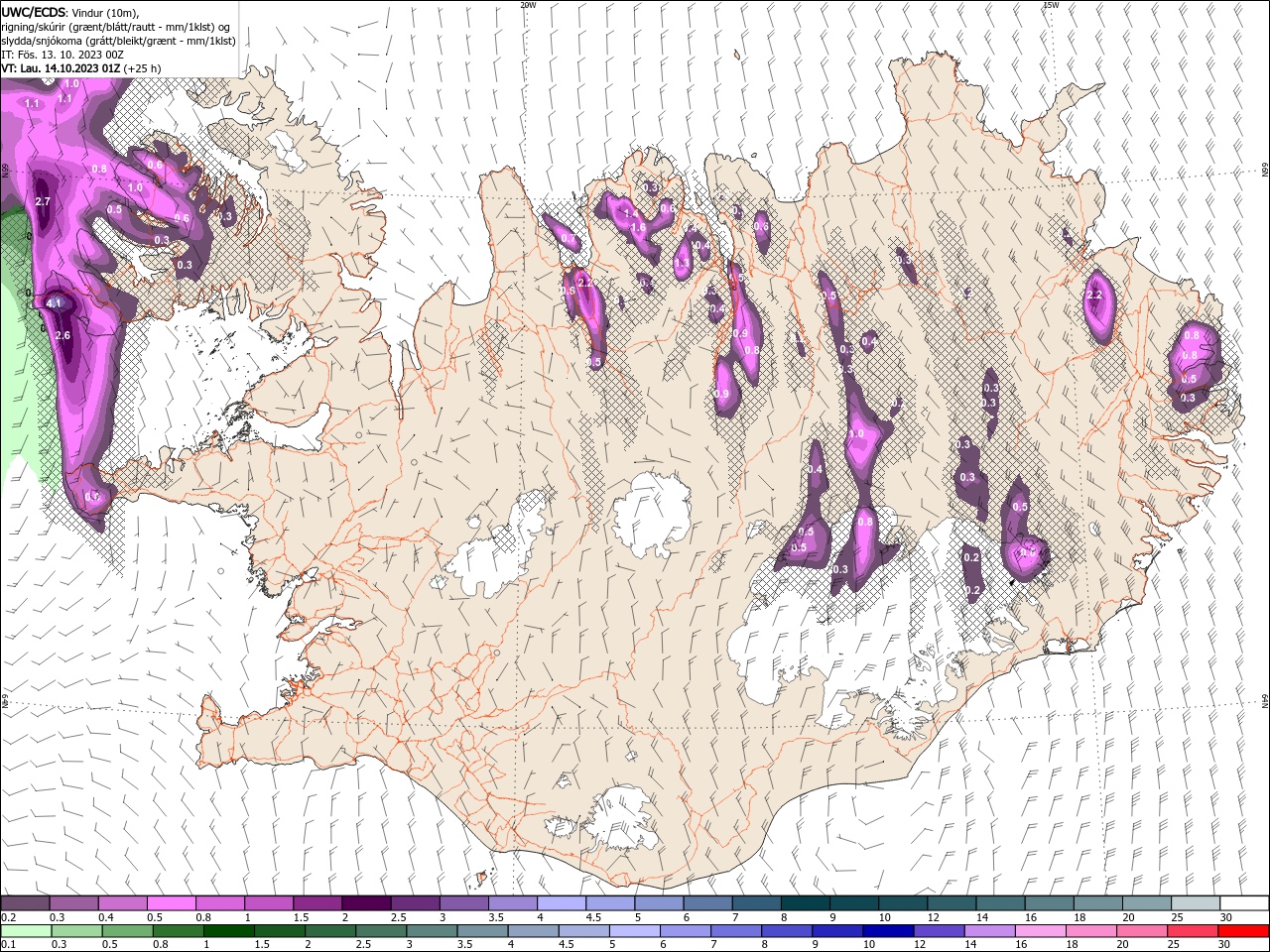The height and width of the screenshot is (952, 1270).
Task: Pick the slate-blue 6–7 upper legend swatch
Action: 707,903
